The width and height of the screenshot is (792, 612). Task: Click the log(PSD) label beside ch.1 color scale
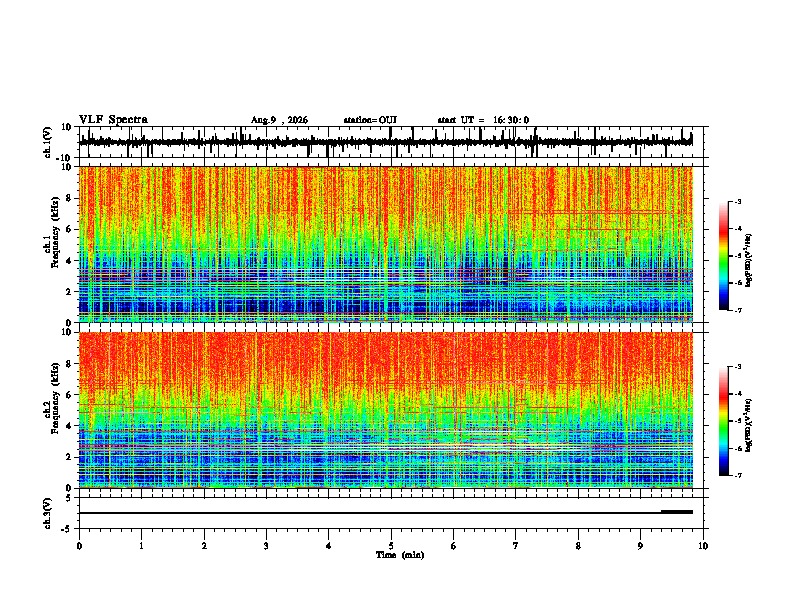[x=748, y=261]
